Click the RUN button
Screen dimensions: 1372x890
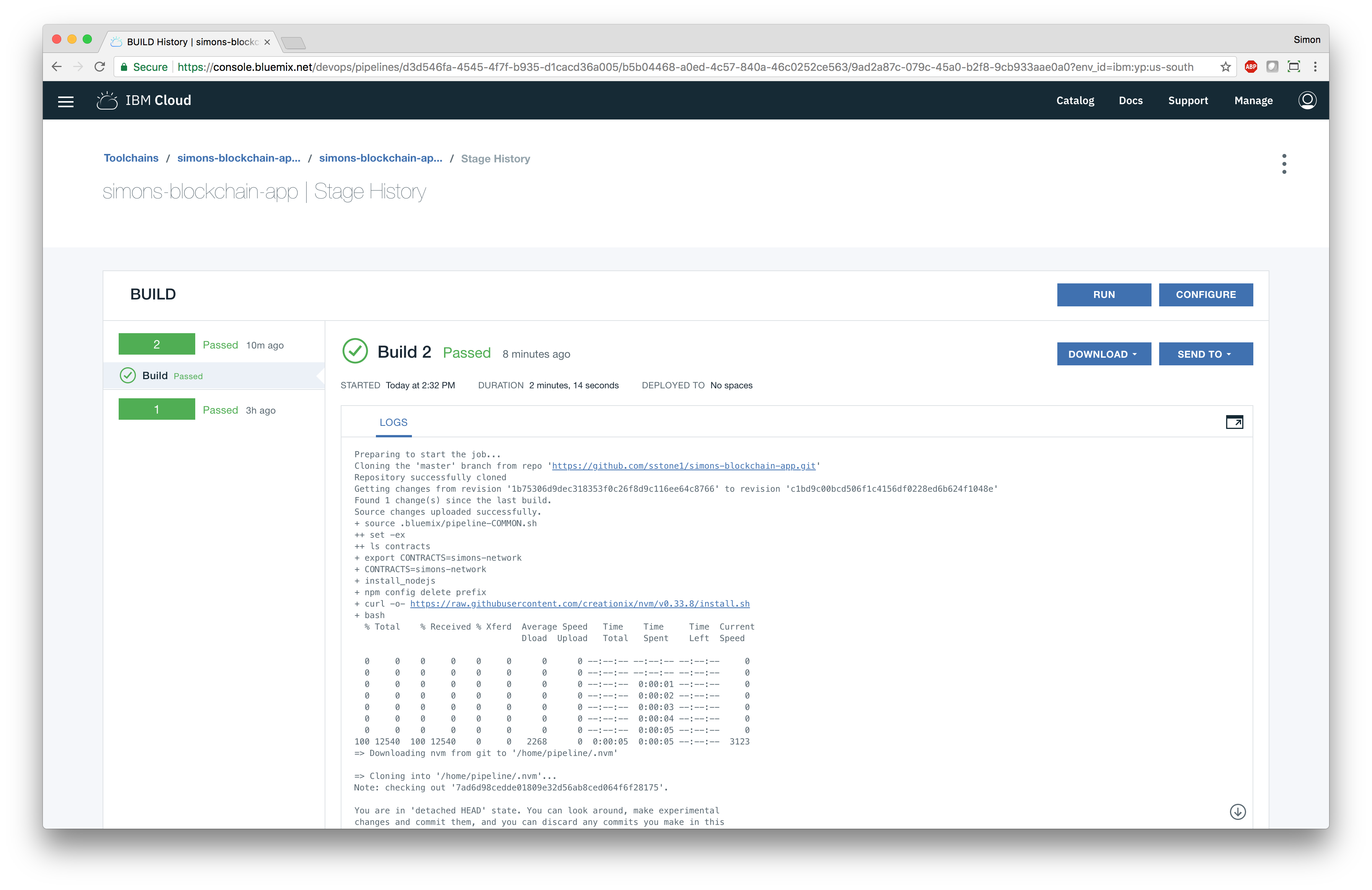[x=1103, y=295]
